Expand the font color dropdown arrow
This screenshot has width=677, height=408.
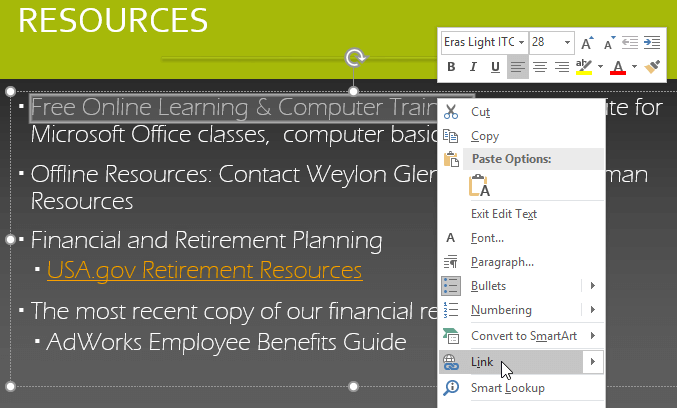(x=634, y=66)
